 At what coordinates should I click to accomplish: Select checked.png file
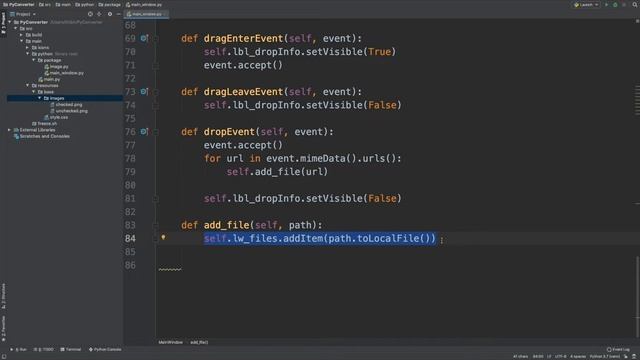tap(66, 104)
